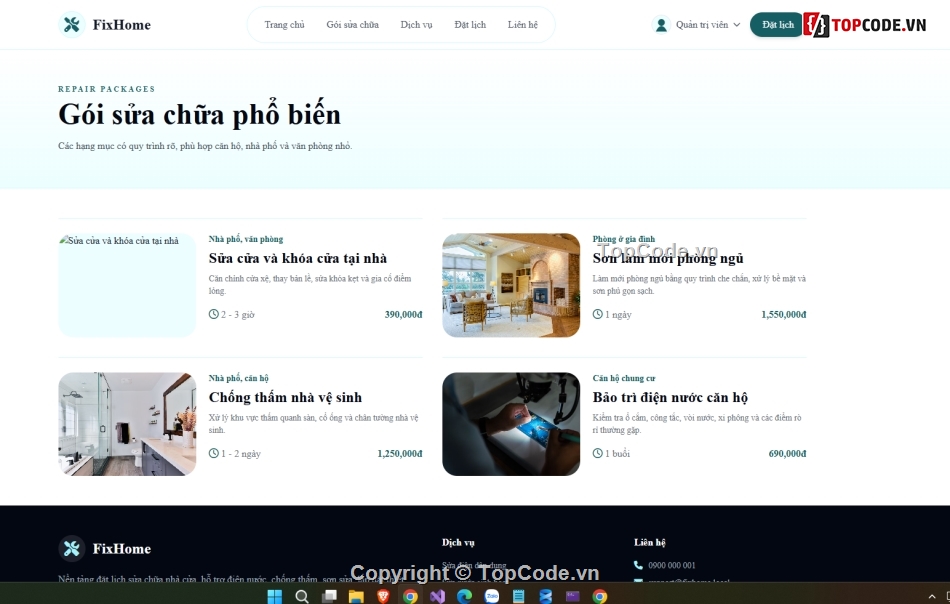Click the Nhà phố, văn phòng category label
Viewport: 950px width, 604px height.
[x=245, y=239]
